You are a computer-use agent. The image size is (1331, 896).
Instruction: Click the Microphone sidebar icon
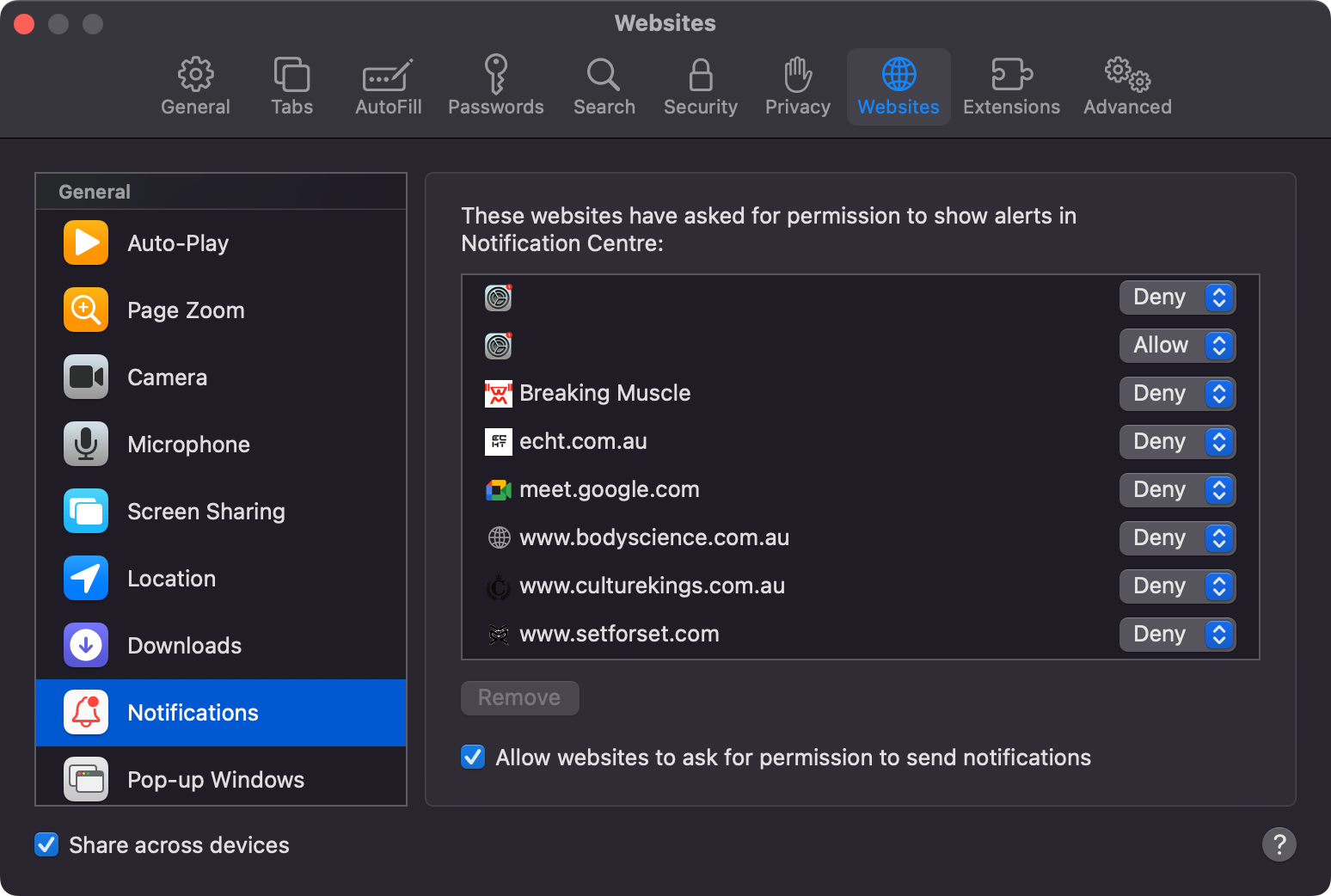86,444
